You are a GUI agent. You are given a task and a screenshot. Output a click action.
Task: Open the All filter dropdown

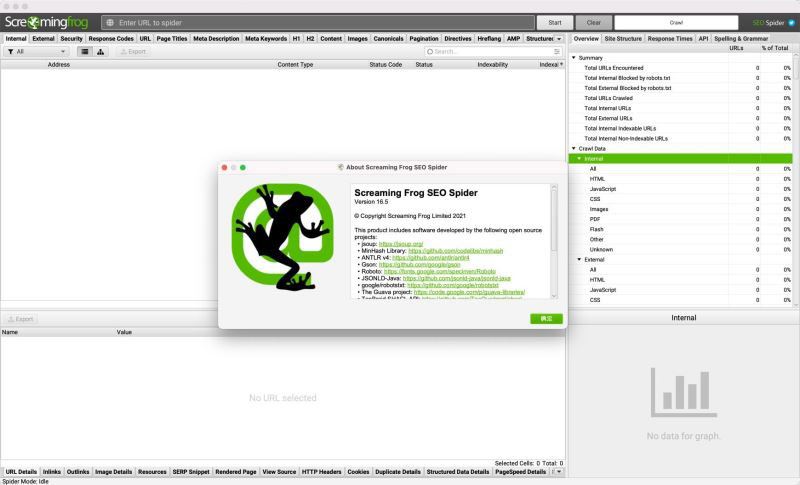[x=36, y=52]
